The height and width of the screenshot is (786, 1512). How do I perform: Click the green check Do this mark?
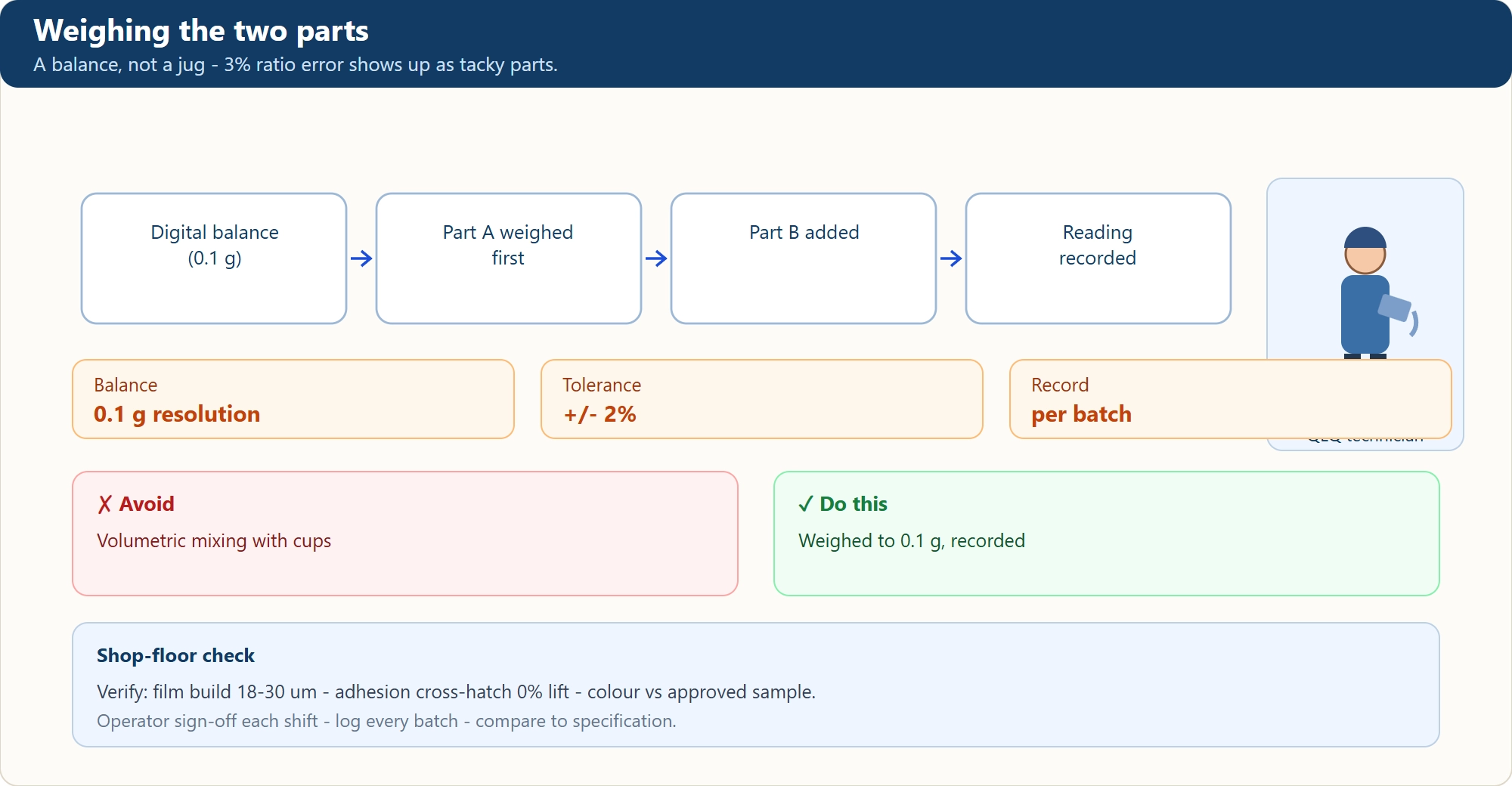[x=806, y=504]
